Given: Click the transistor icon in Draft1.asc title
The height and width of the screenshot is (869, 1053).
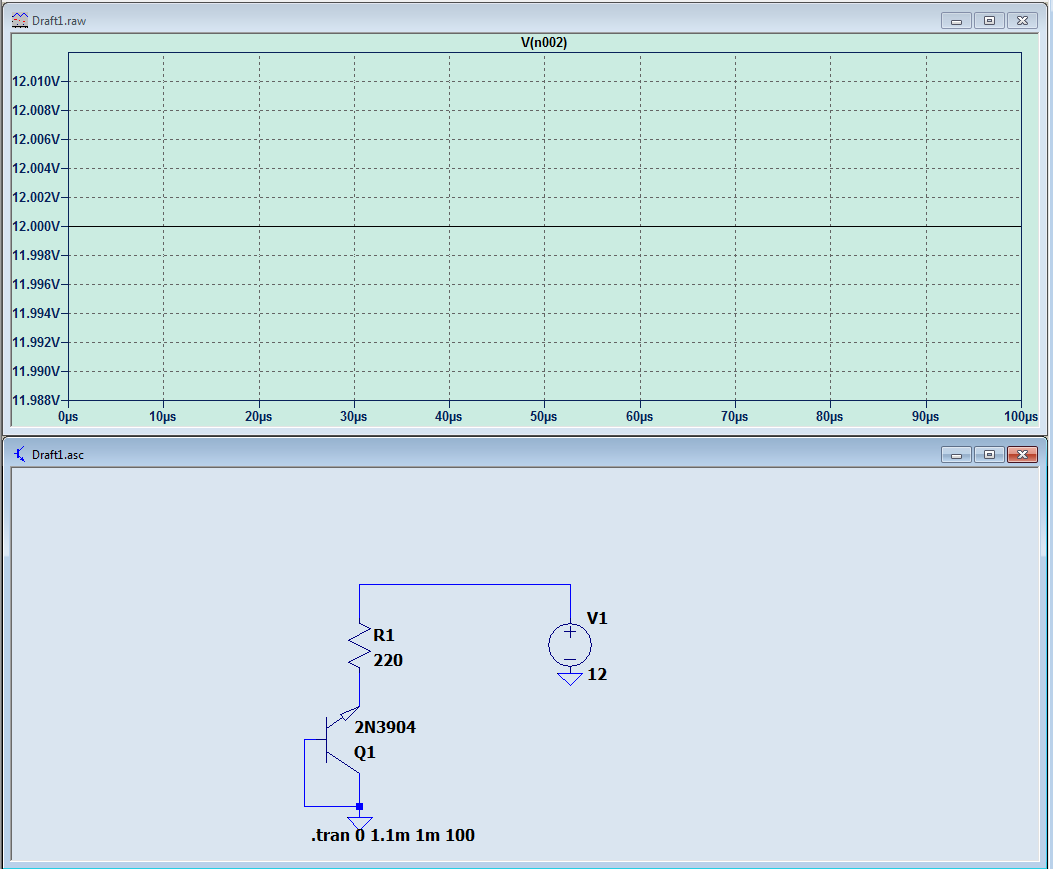Looking at the screenshot, I should 19,455.
